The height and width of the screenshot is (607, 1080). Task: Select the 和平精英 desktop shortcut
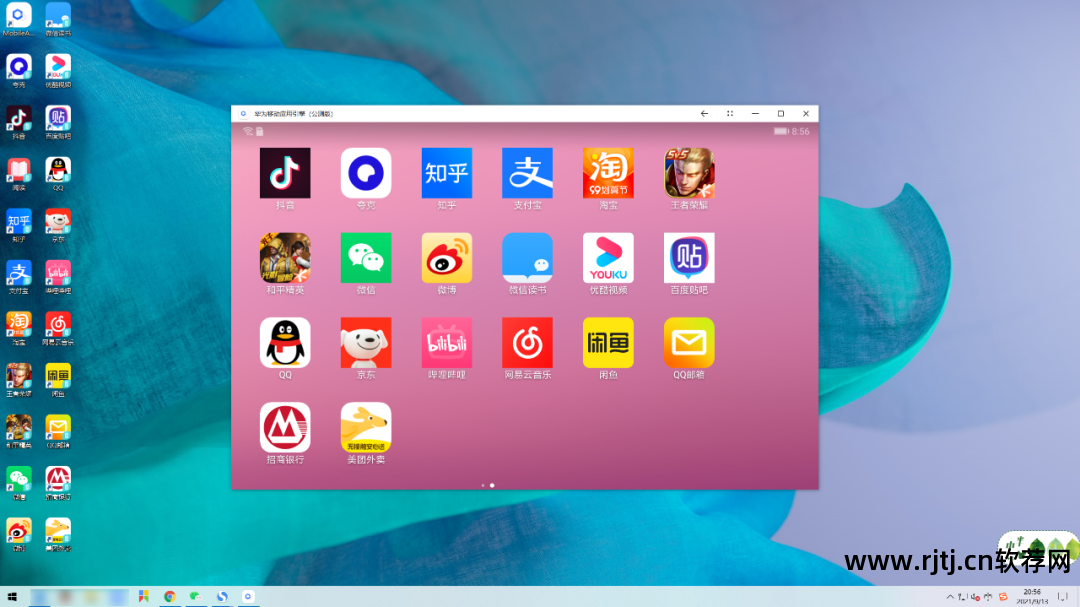coord(19,432)
